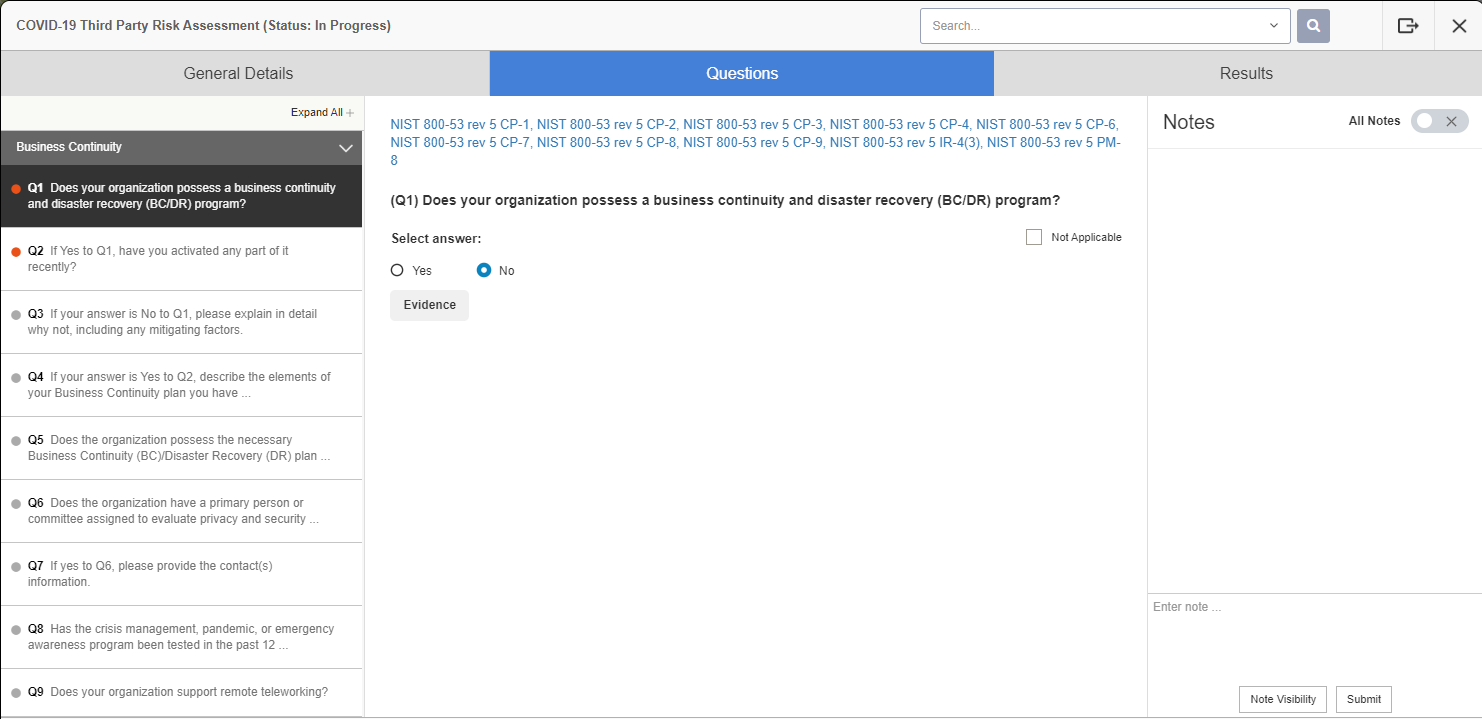Open the search box dropdown arrow
This screenshot has width=1482, height=719.
(x=1274, y=26)
